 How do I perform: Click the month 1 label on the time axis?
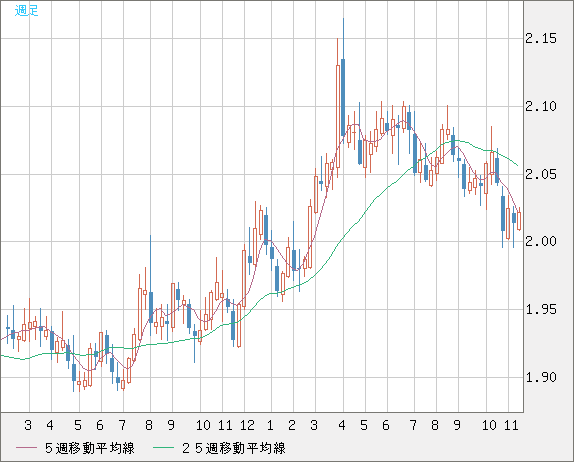tap(270, 425)
